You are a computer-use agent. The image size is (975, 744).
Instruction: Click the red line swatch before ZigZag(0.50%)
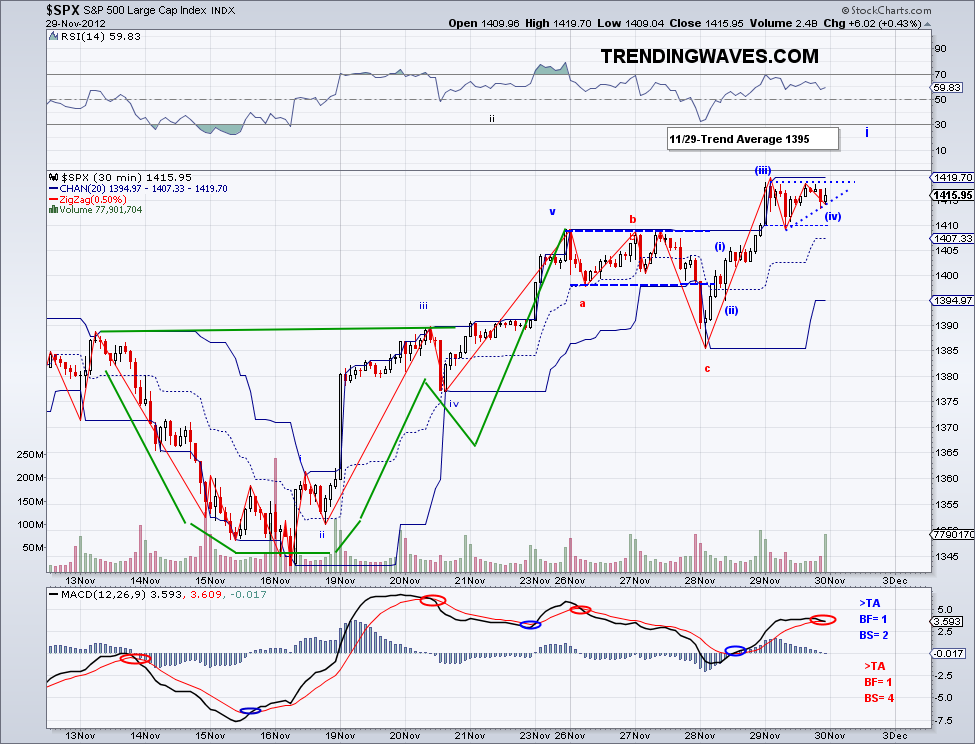click(53, 200)
